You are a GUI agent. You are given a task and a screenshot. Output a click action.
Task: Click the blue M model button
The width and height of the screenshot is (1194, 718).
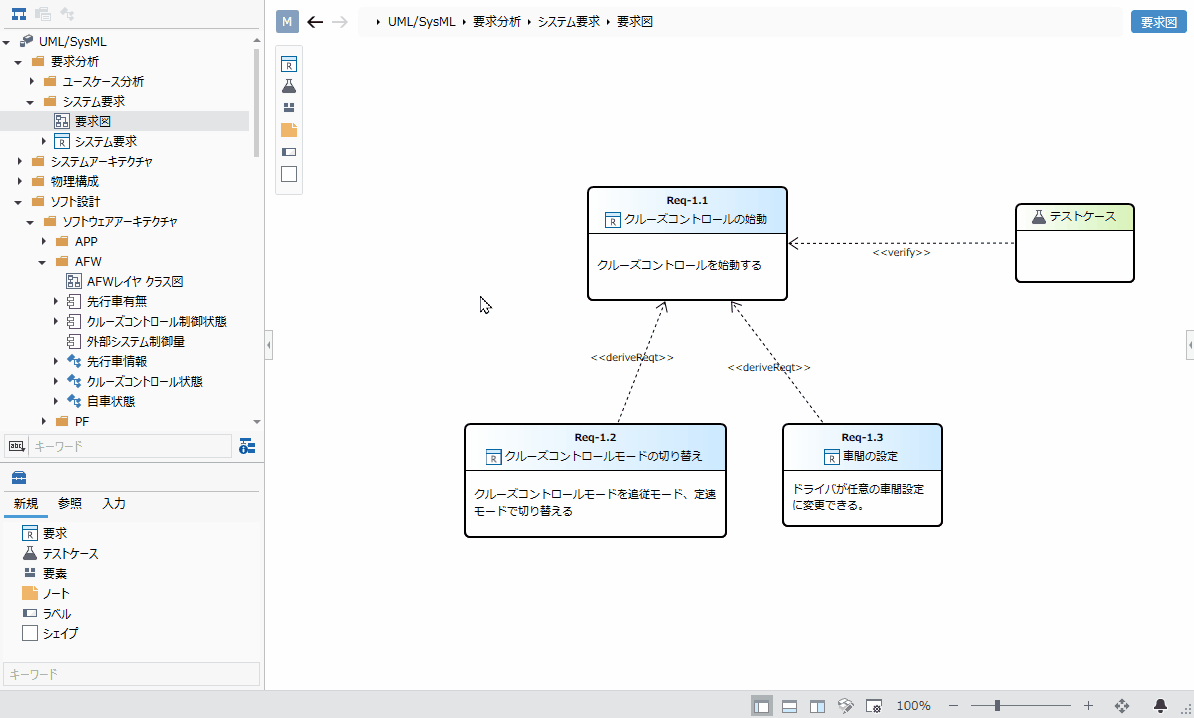[287, 21]
